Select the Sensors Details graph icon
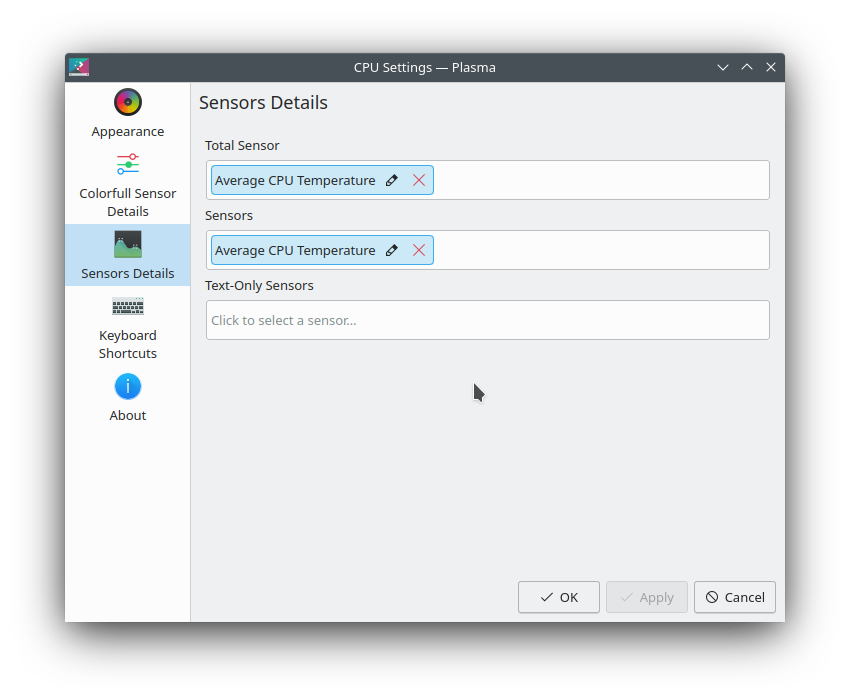Image resolution: width=850 pixels, height=699 pixels. coord(128,244)
